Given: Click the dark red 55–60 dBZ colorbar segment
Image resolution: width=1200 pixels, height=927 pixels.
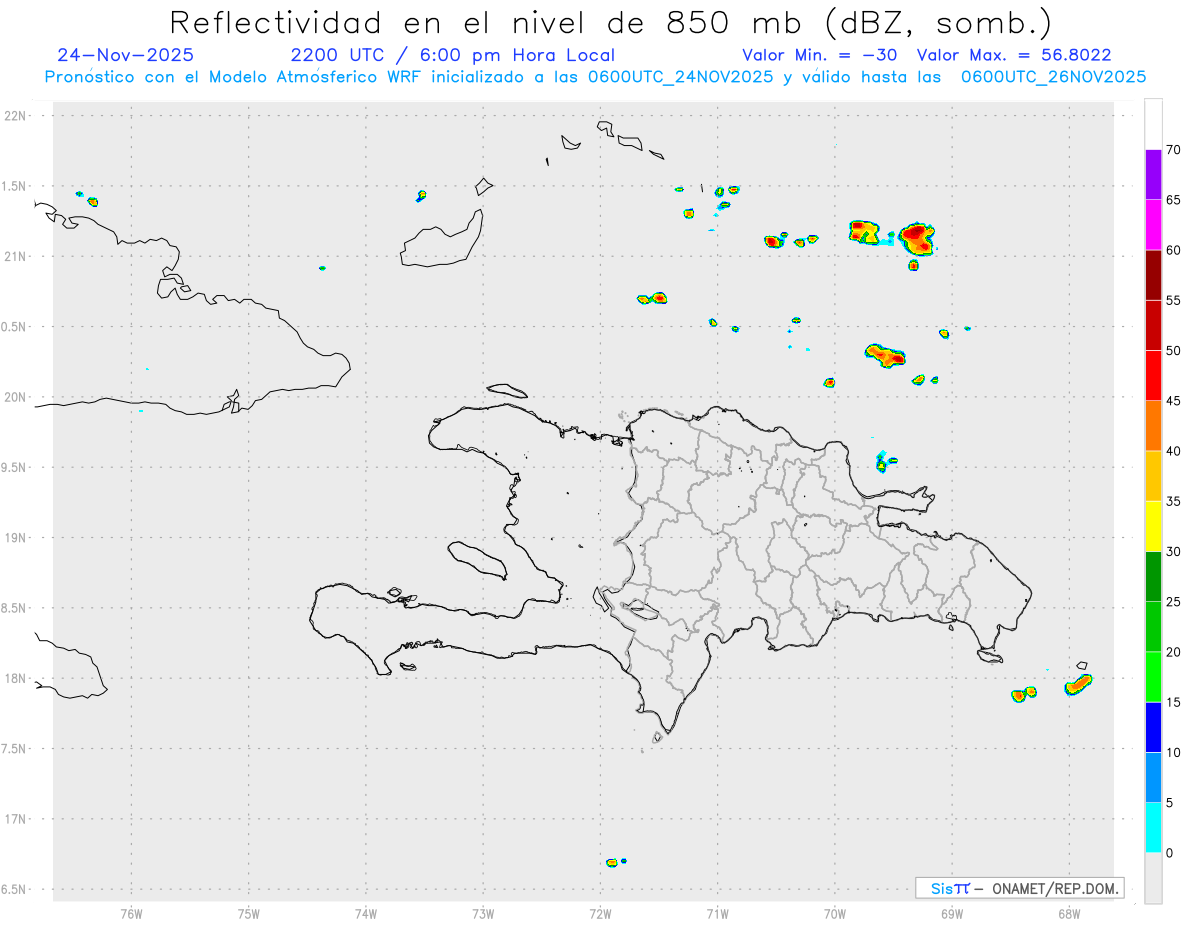Looking at the screenshot, I should pyautogui.click(x=1153, y=275).
